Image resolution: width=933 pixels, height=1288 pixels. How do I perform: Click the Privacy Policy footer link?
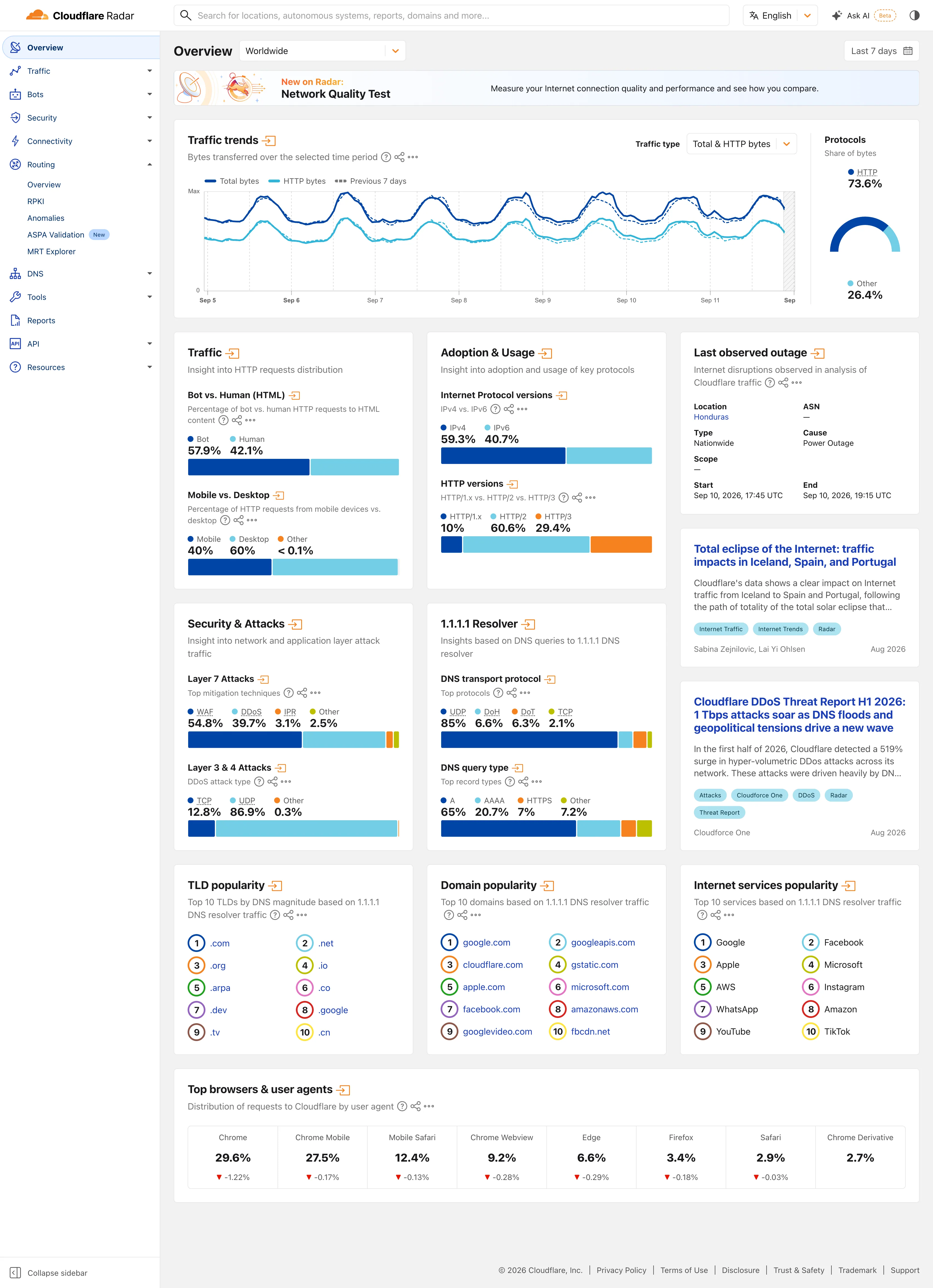[621, 1270]
